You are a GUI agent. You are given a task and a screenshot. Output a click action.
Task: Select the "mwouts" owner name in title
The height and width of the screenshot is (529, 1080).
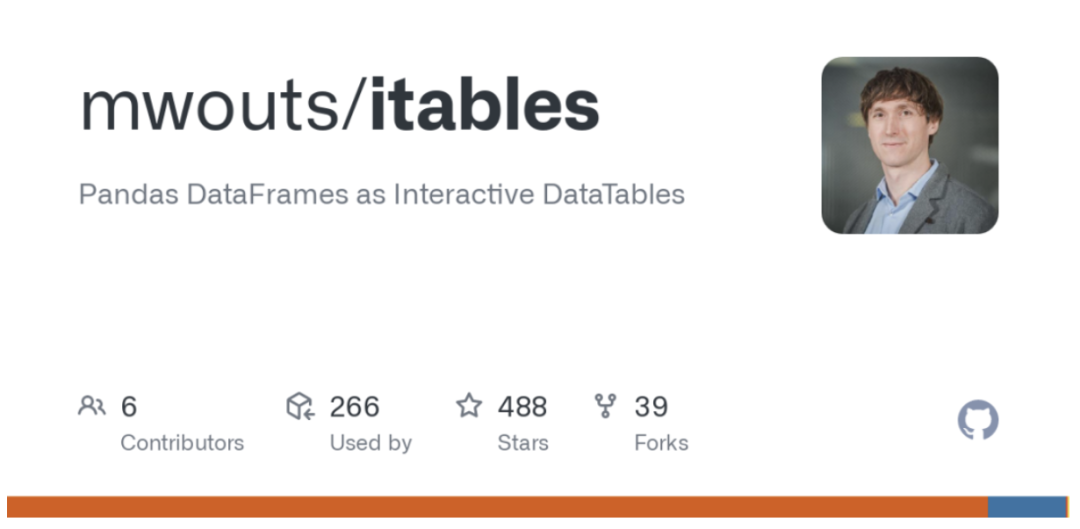[218, 109]
